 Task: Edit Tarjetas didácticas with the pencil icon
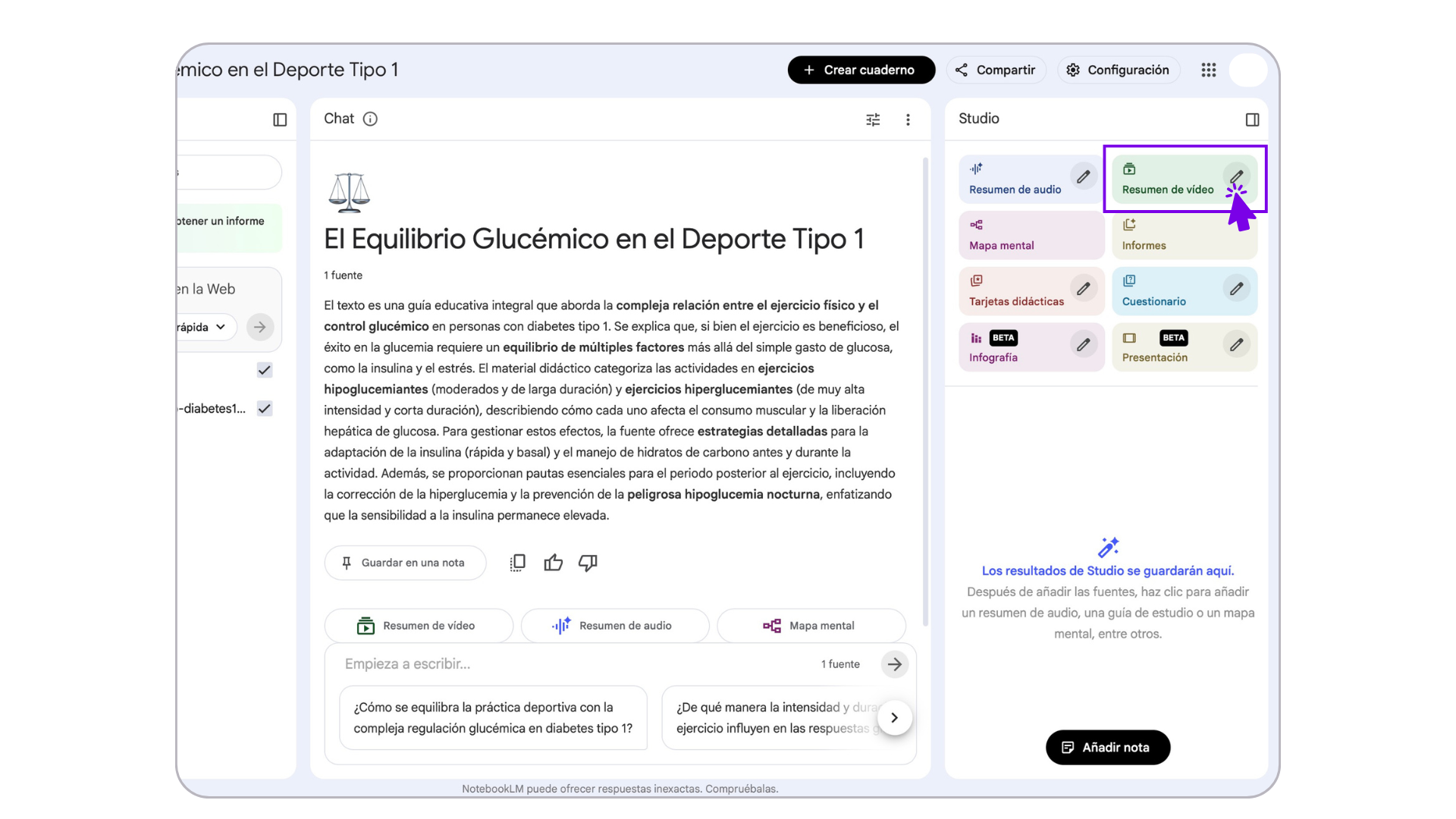click(1084, 289)
